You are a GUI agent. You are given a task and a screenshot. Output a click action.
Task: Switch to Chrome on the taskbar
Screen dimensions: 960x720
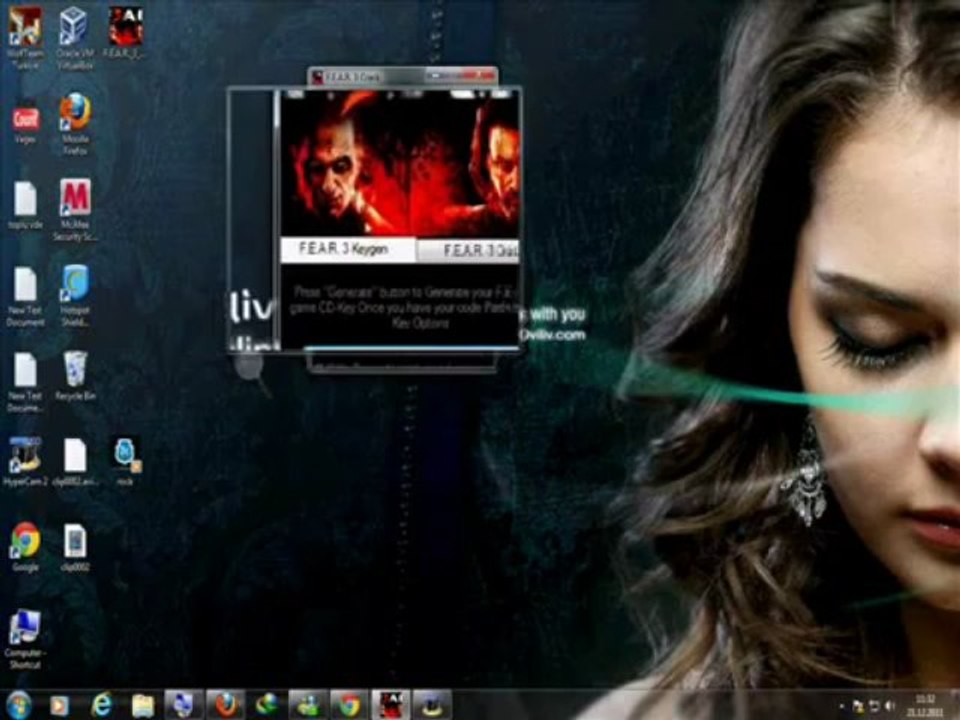[350, 705]
